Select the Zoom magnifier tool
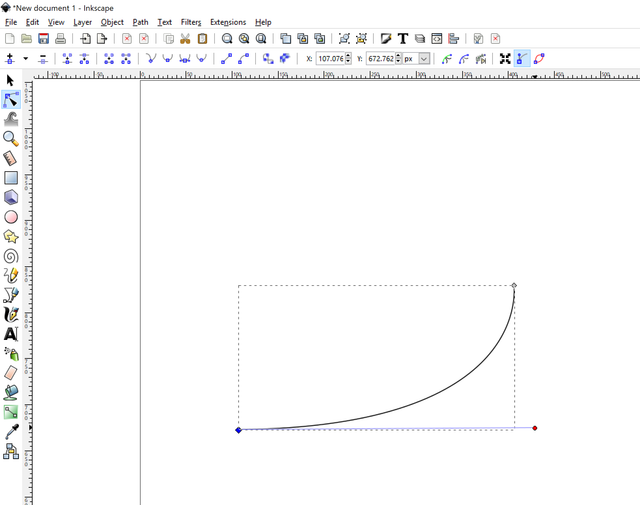This screenshot has height=505, width=640. tap(11, 138)
